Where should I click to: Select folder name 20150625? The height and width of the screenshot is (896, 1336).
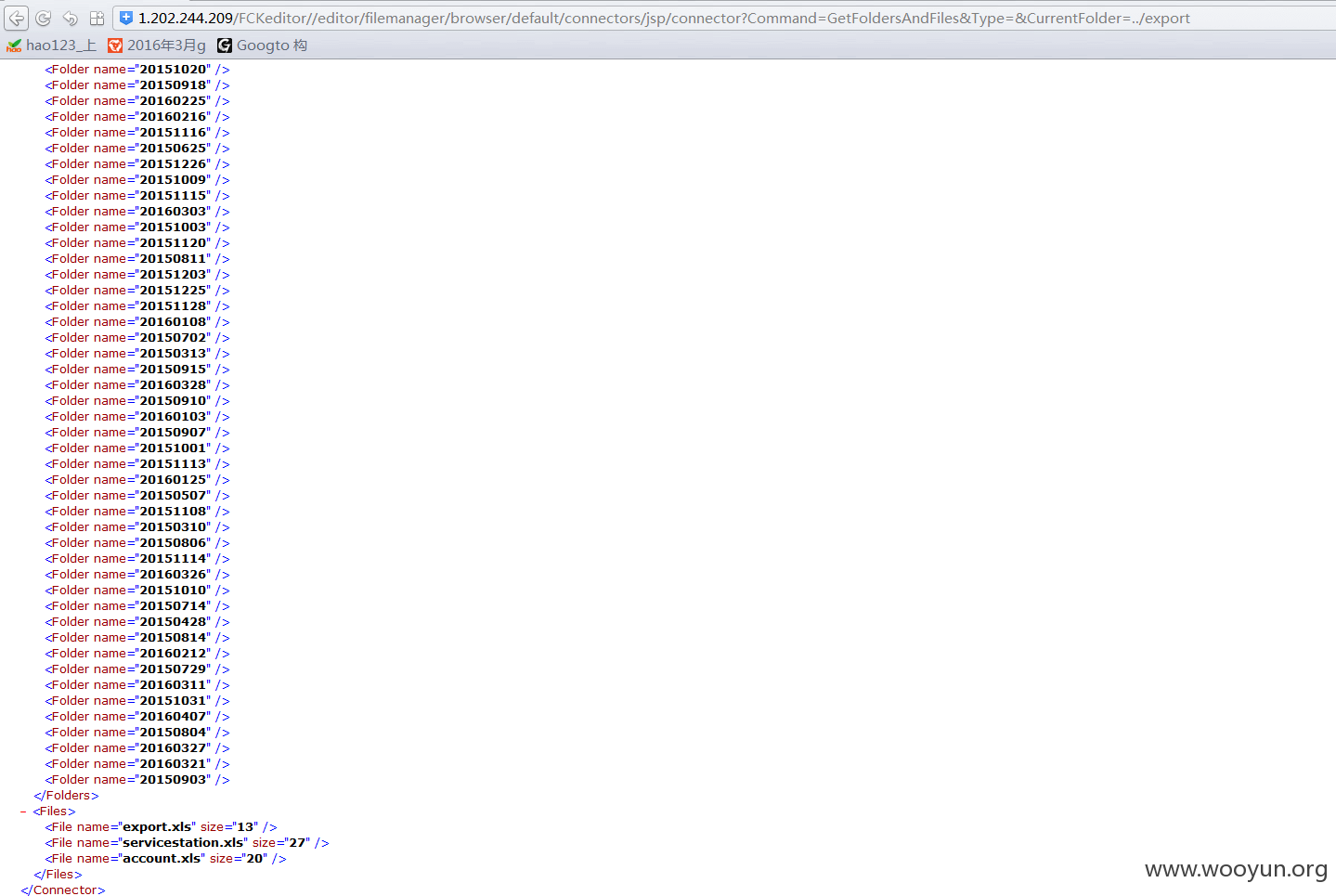pos(173,149)
